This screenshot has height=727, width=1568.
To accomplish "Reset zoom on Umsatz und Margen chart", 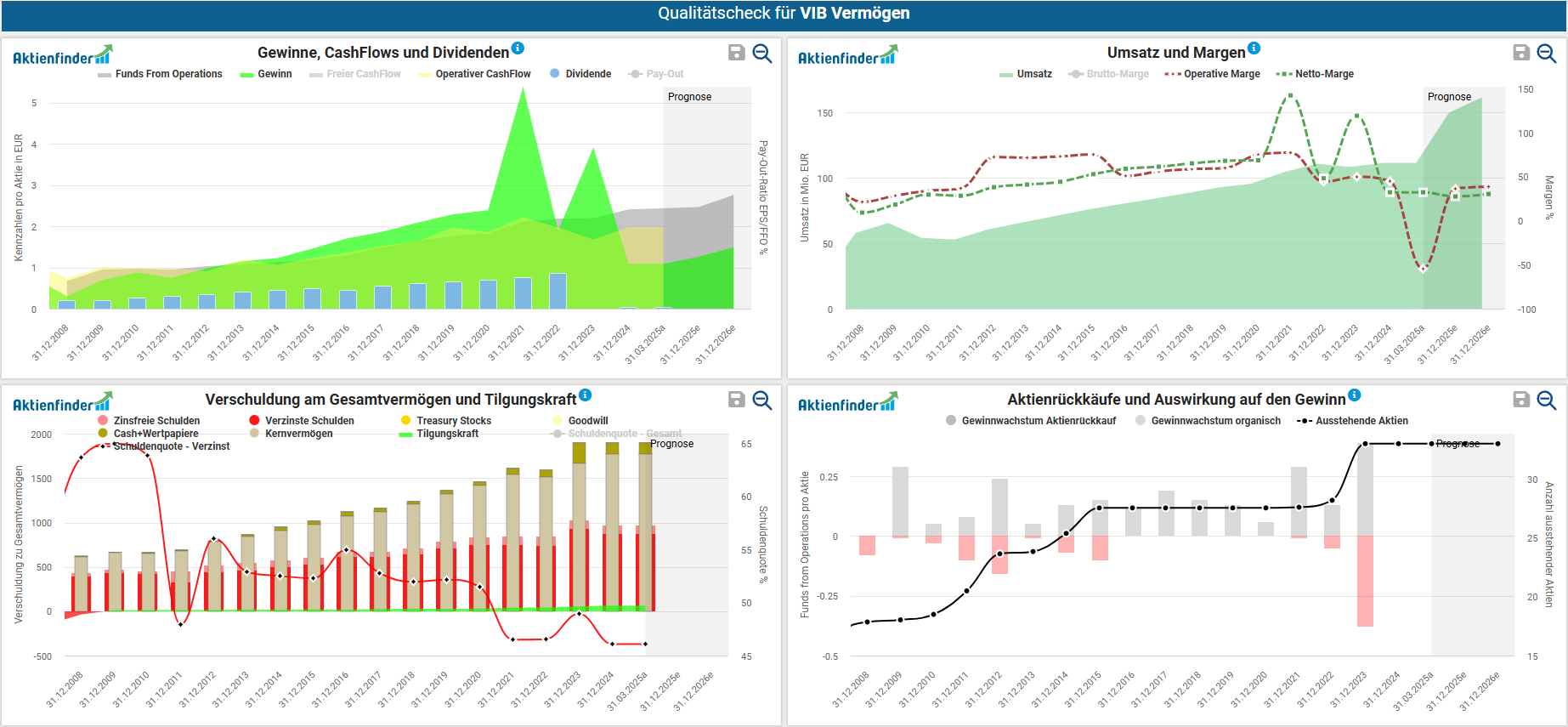I will coord(1547,53).
